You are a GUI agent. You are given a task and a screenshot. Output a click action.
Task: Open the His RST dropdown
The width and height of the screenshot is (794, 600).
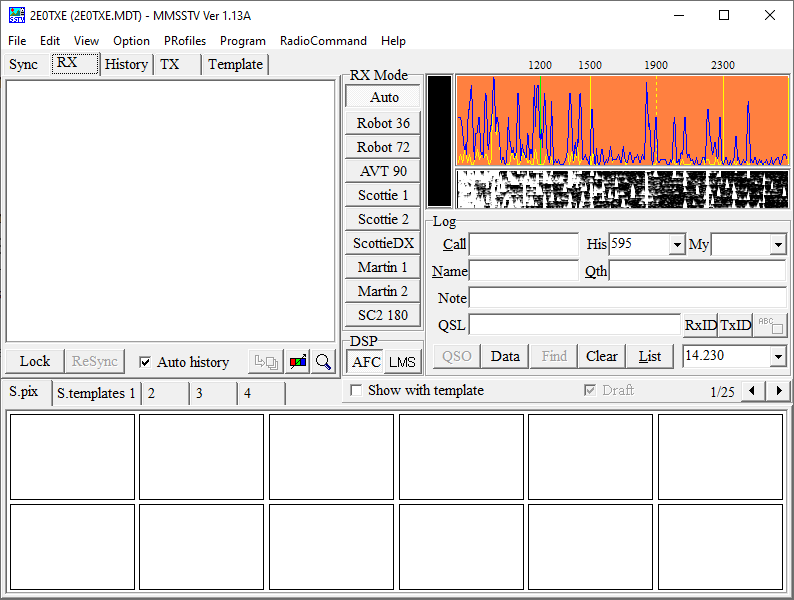pos(677,245)
